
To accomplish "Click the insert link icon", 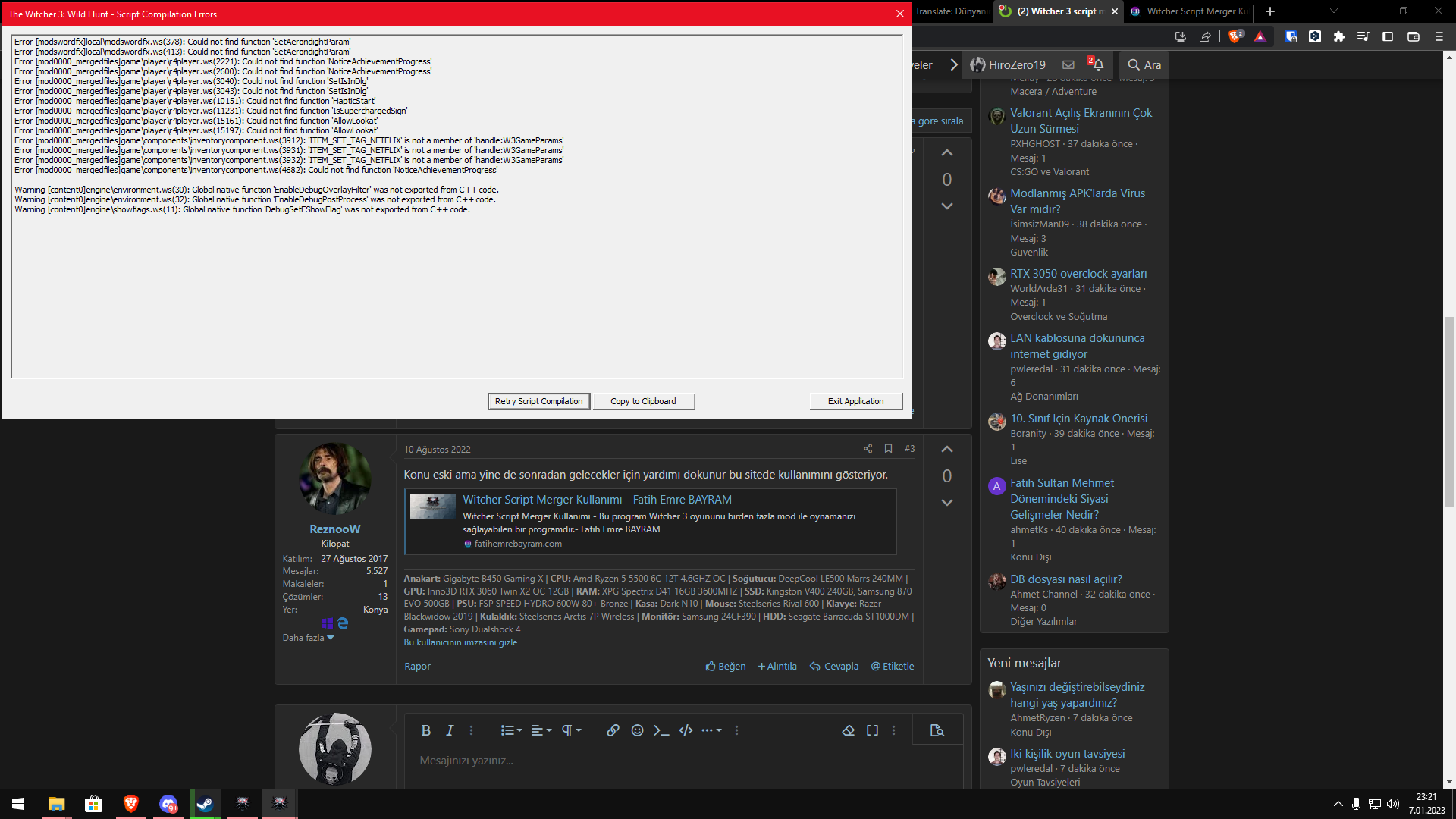I will pyautogui.click(x=613, y=730).
